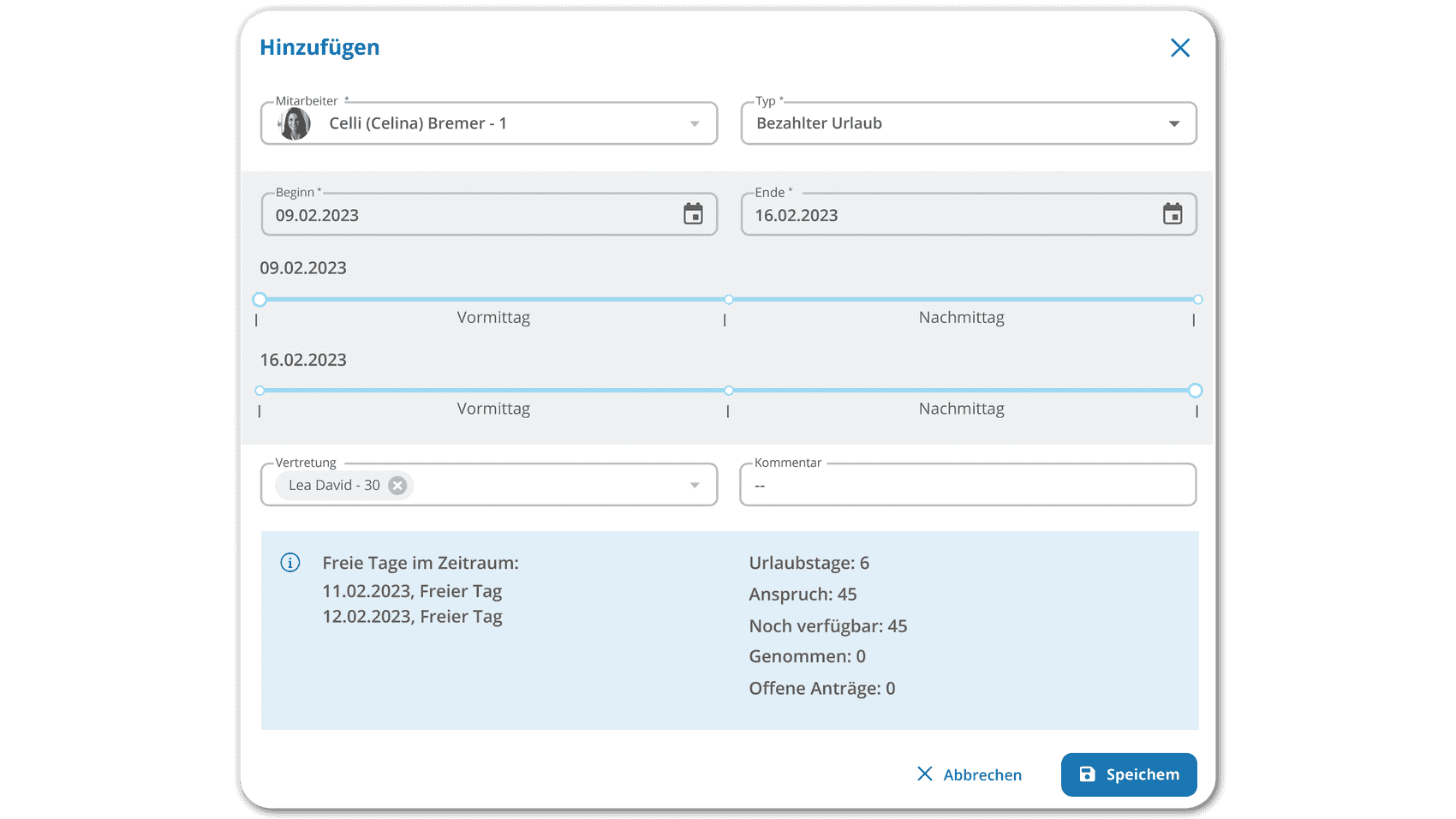The width and height of the screenshot is (1456, 819).
Task: Select Nachmittag label on 09.02.2023 slider
Action: [961, 318]
